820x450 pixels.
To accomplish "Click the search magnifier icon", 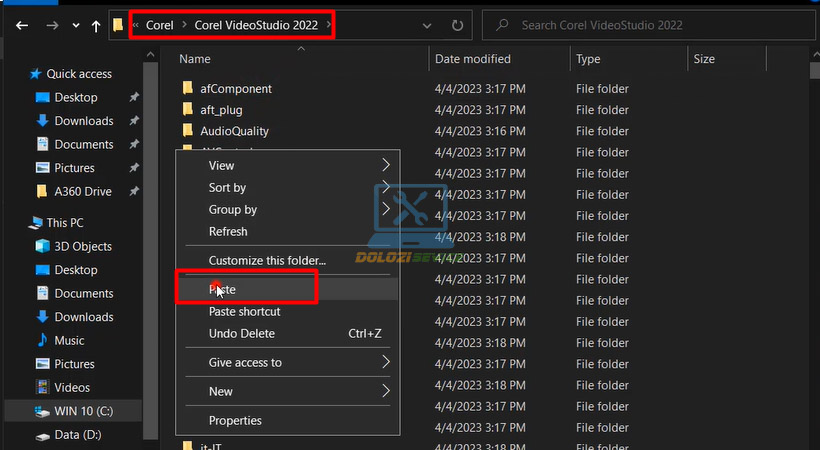I will click(x=503, y=25).
